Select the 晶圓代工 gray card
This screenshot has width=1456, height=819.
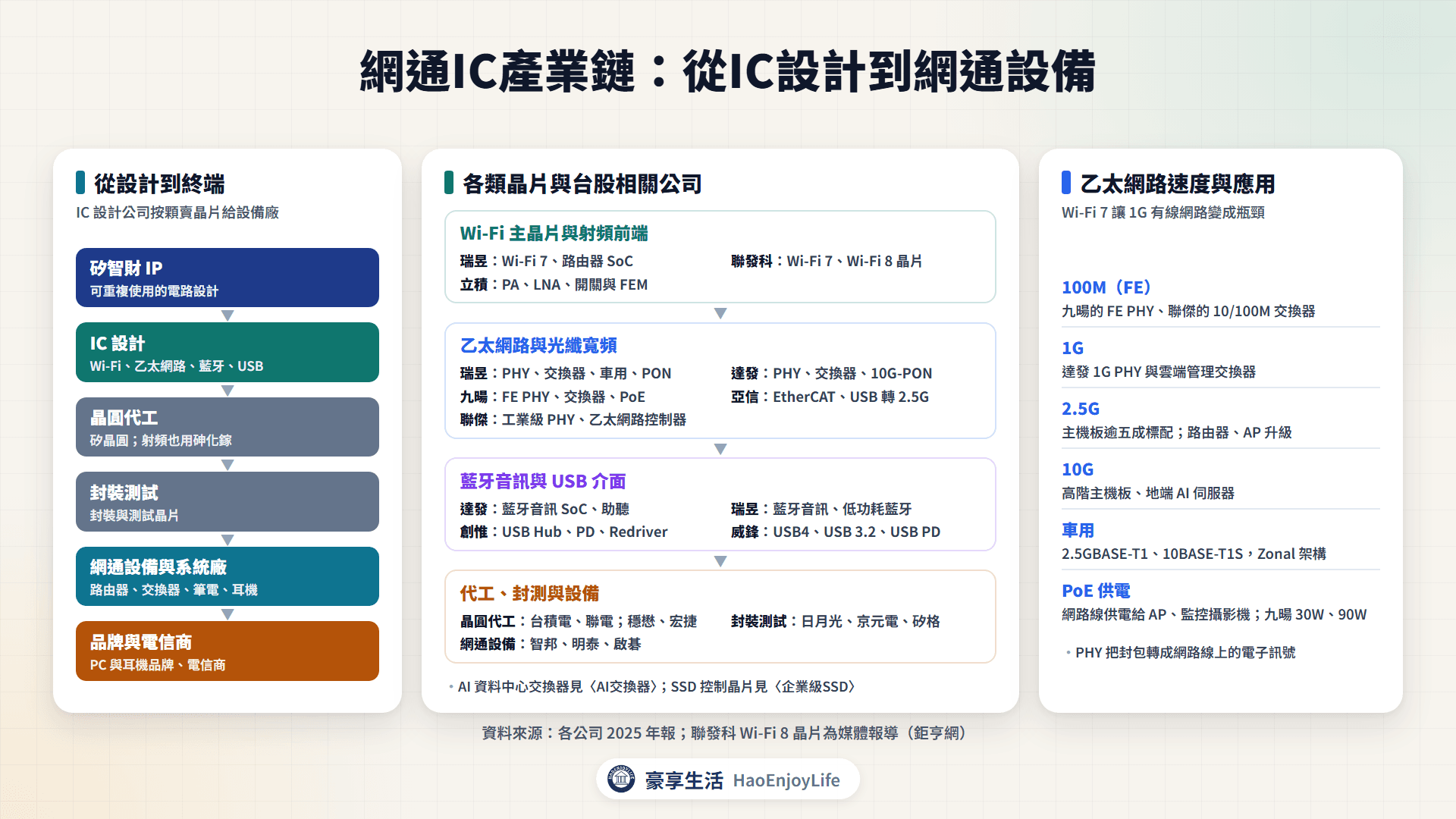[x=227, y=427]
